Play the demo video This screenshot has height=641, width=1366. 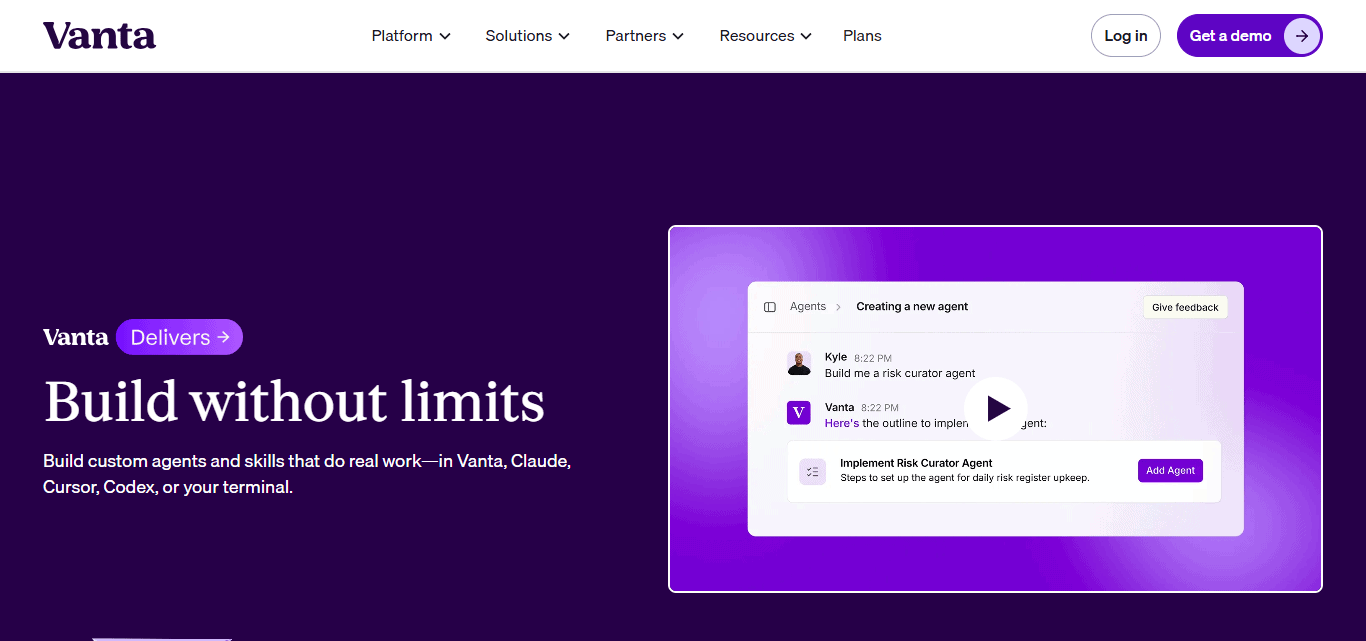[x=996, y=408]
